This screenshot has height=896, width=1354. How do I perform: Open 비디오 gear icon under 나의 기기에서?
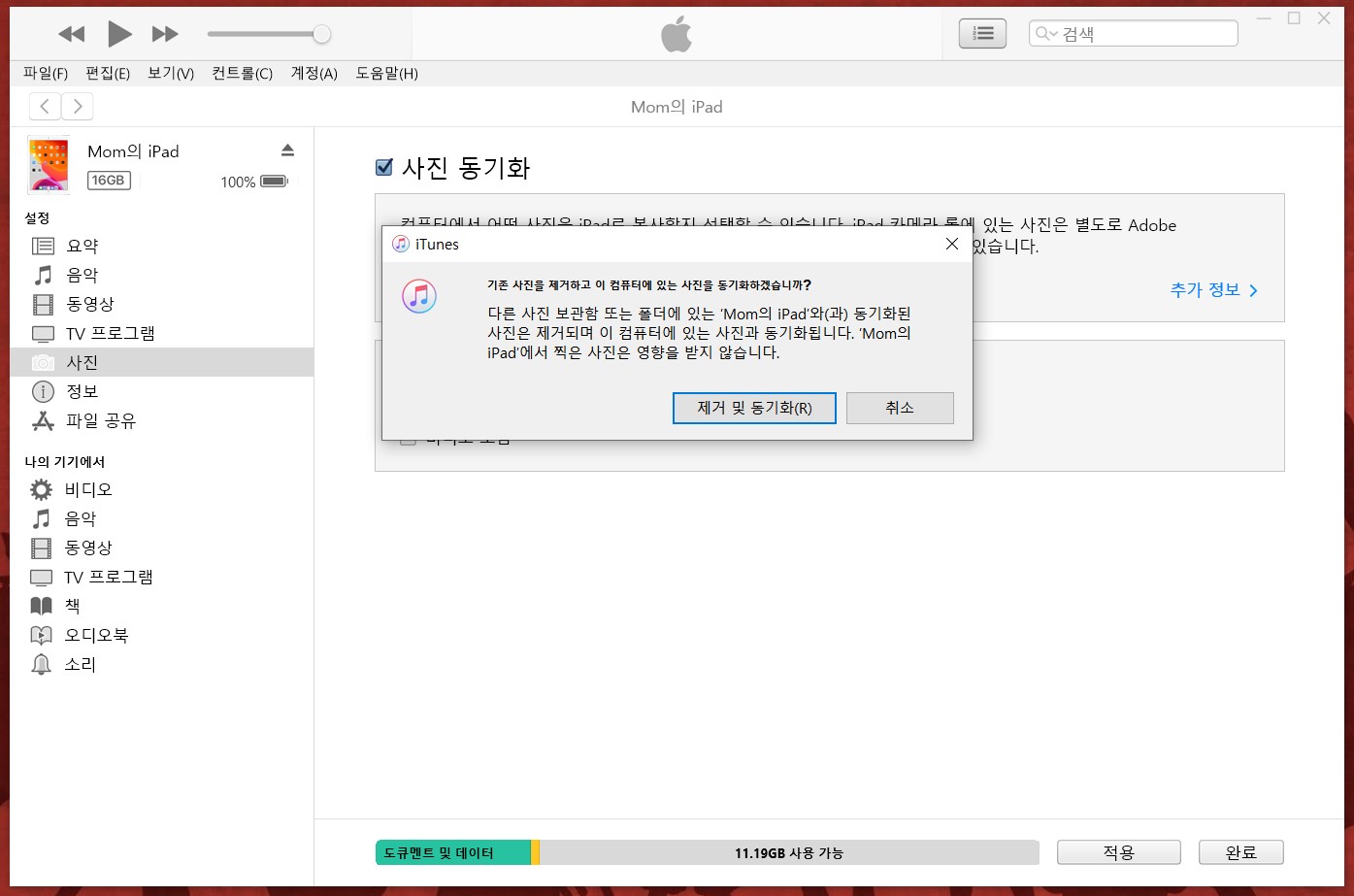point(41,489)
